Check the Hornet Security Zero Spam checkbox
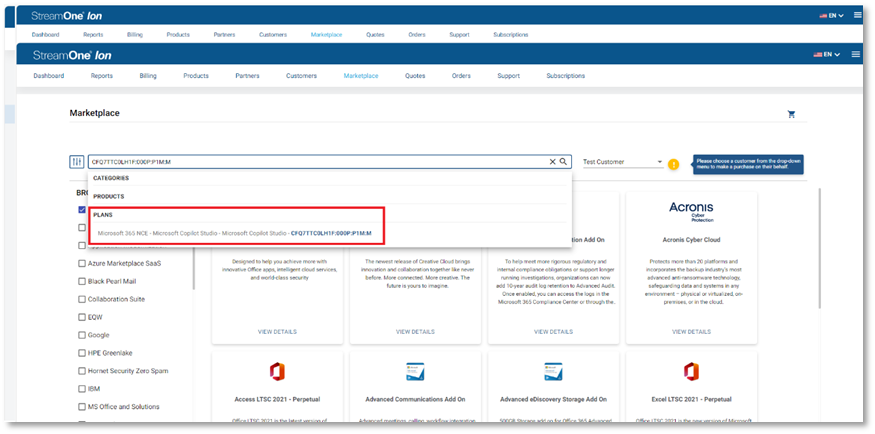Viewport: 875px width, 434px height. [x=82, y=371]
